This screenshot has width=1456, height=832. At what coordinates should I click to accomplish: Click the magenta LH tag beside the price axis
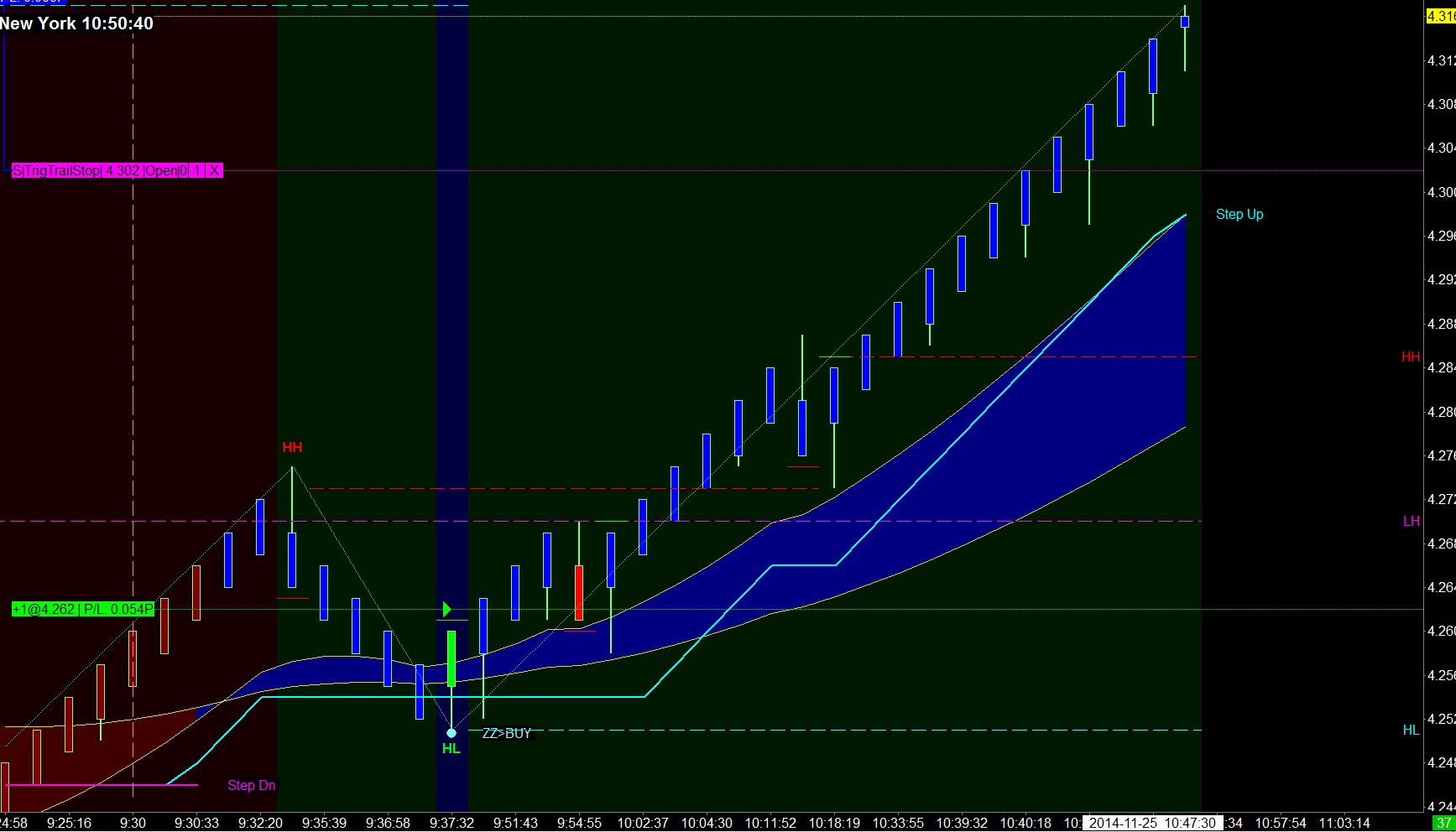(x=1412, y=522)
